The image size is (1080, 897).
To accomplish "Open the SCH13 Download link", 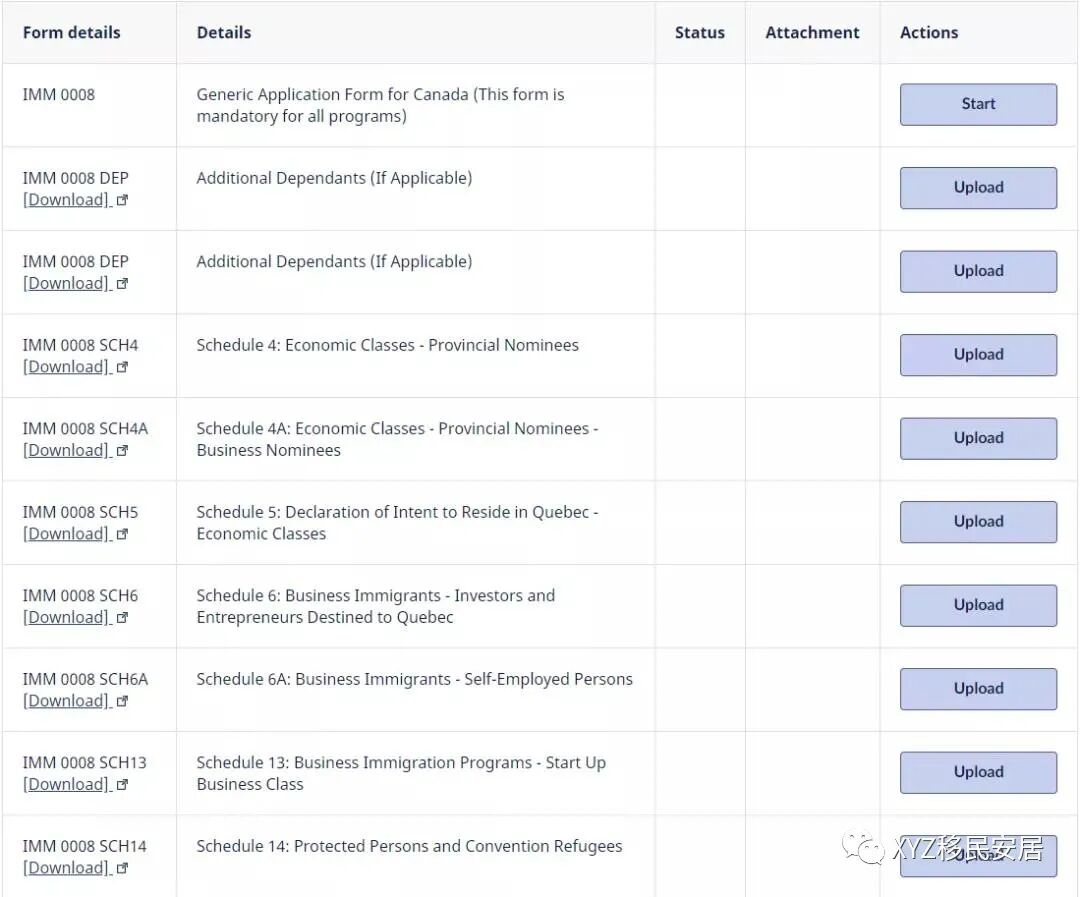I will pos(66,784).
